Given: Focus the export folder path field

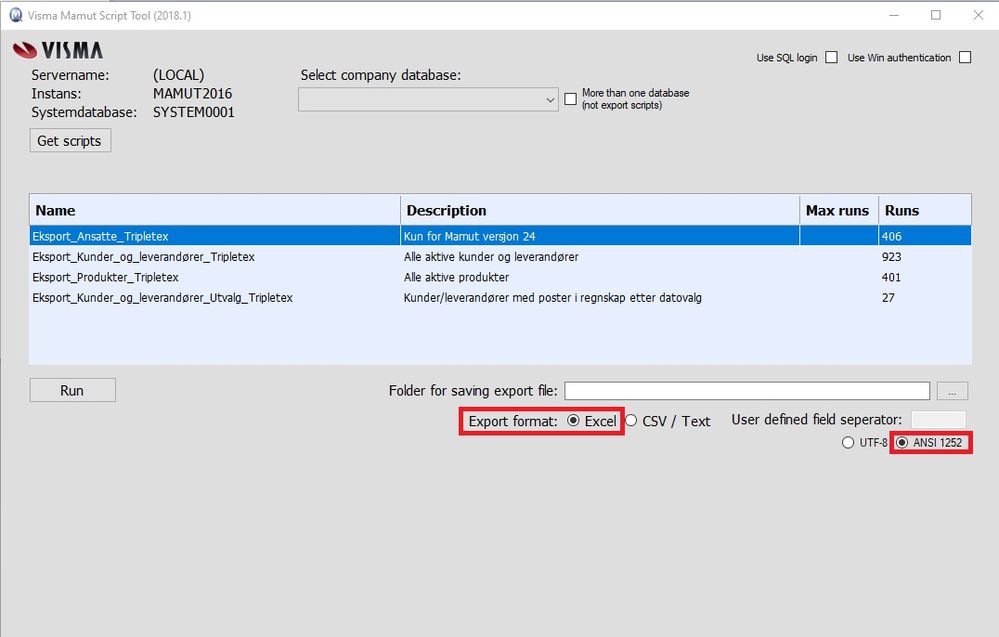Looking at the screenshot, I should [x=747, y=390].
